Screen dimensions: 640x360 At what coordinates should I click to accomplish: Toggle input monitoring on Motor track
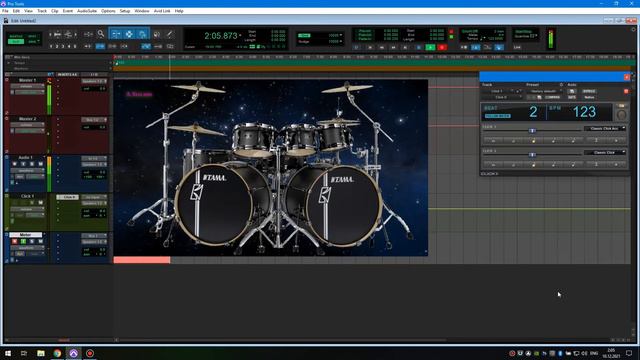point(23,241)
